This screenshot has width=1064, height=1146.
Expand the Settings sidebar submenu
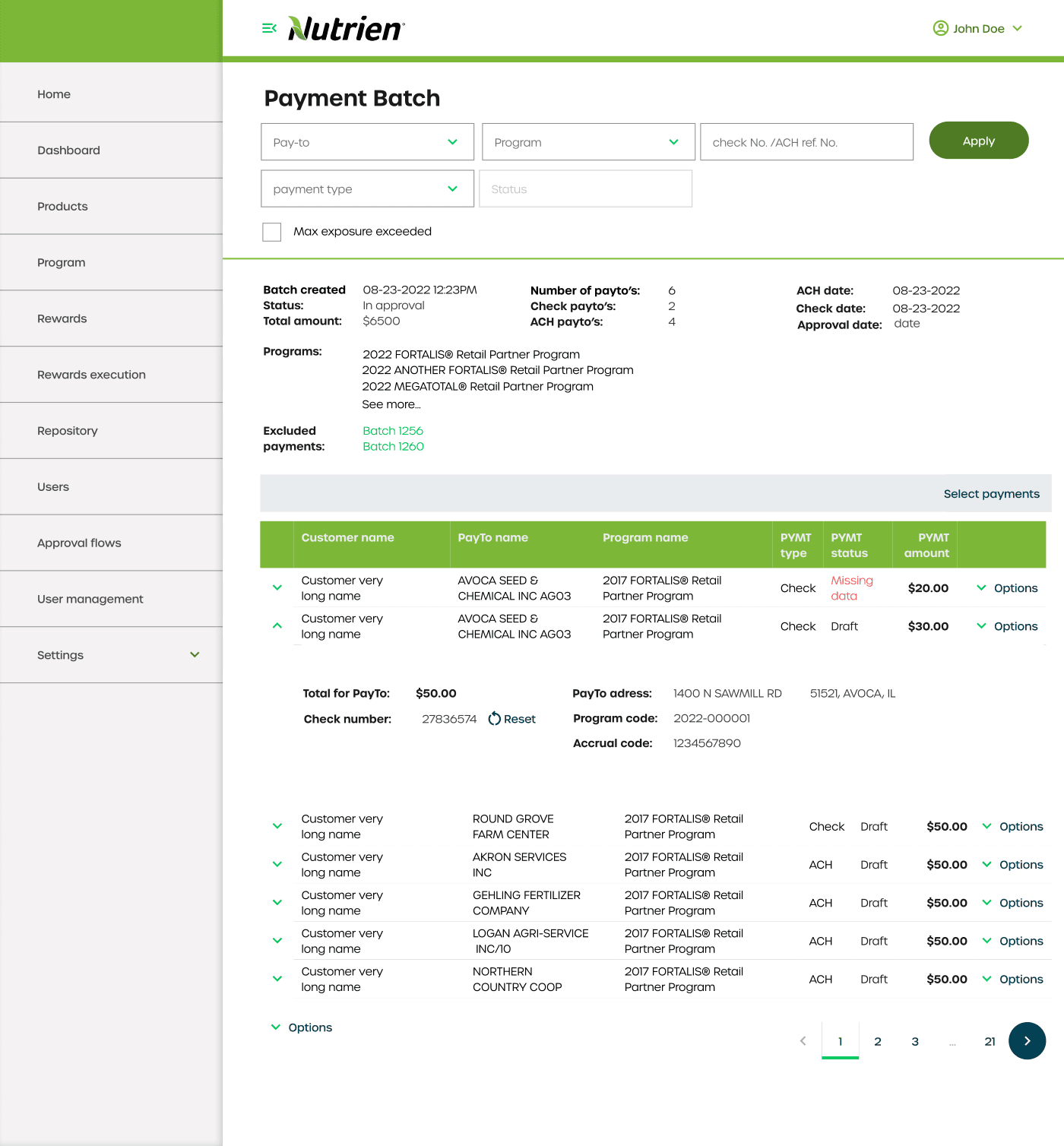tap(195, 654)
